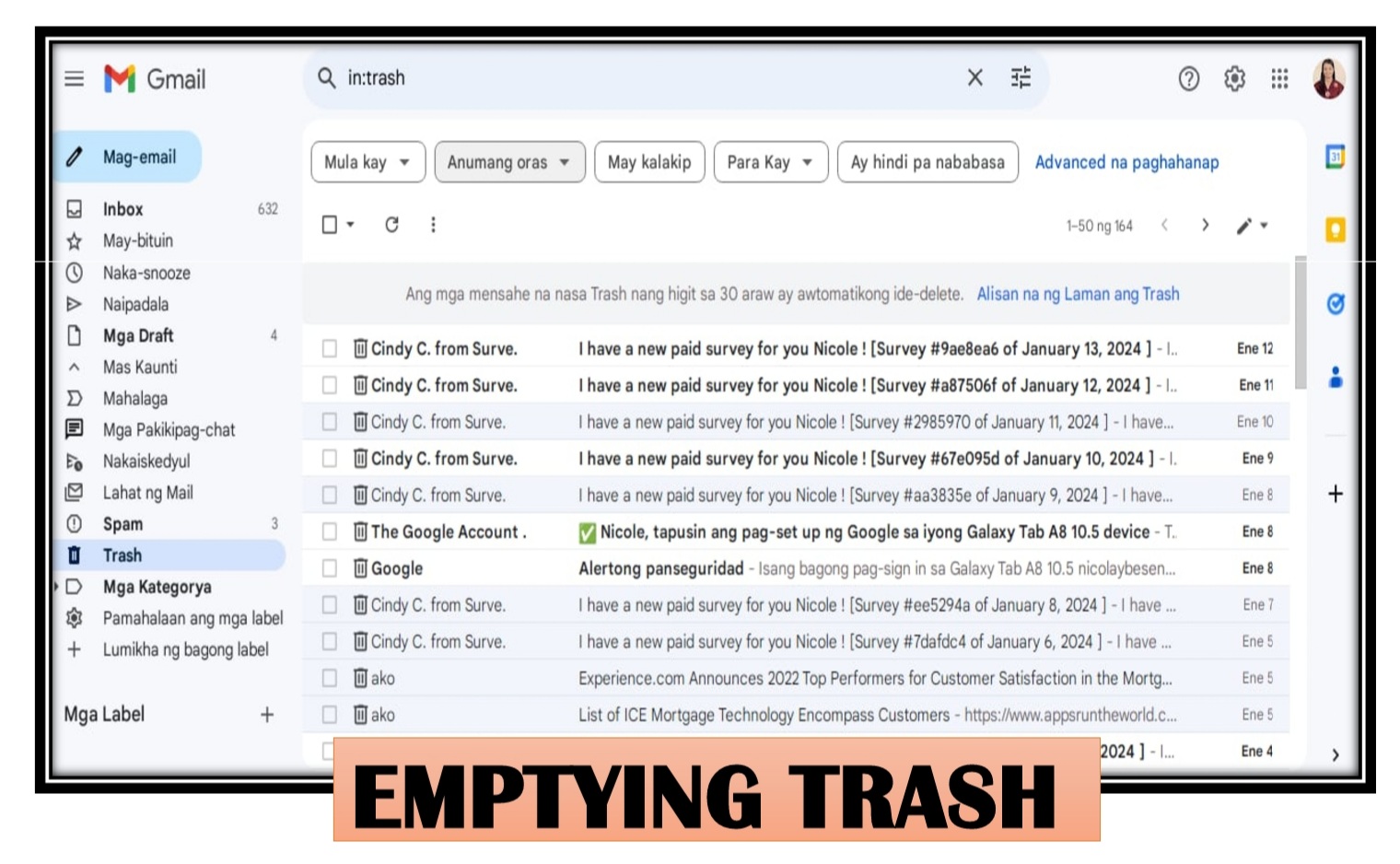1400x864 pixels.
Task: Select The Google Account email checkbox
Action: coord(329,531)
